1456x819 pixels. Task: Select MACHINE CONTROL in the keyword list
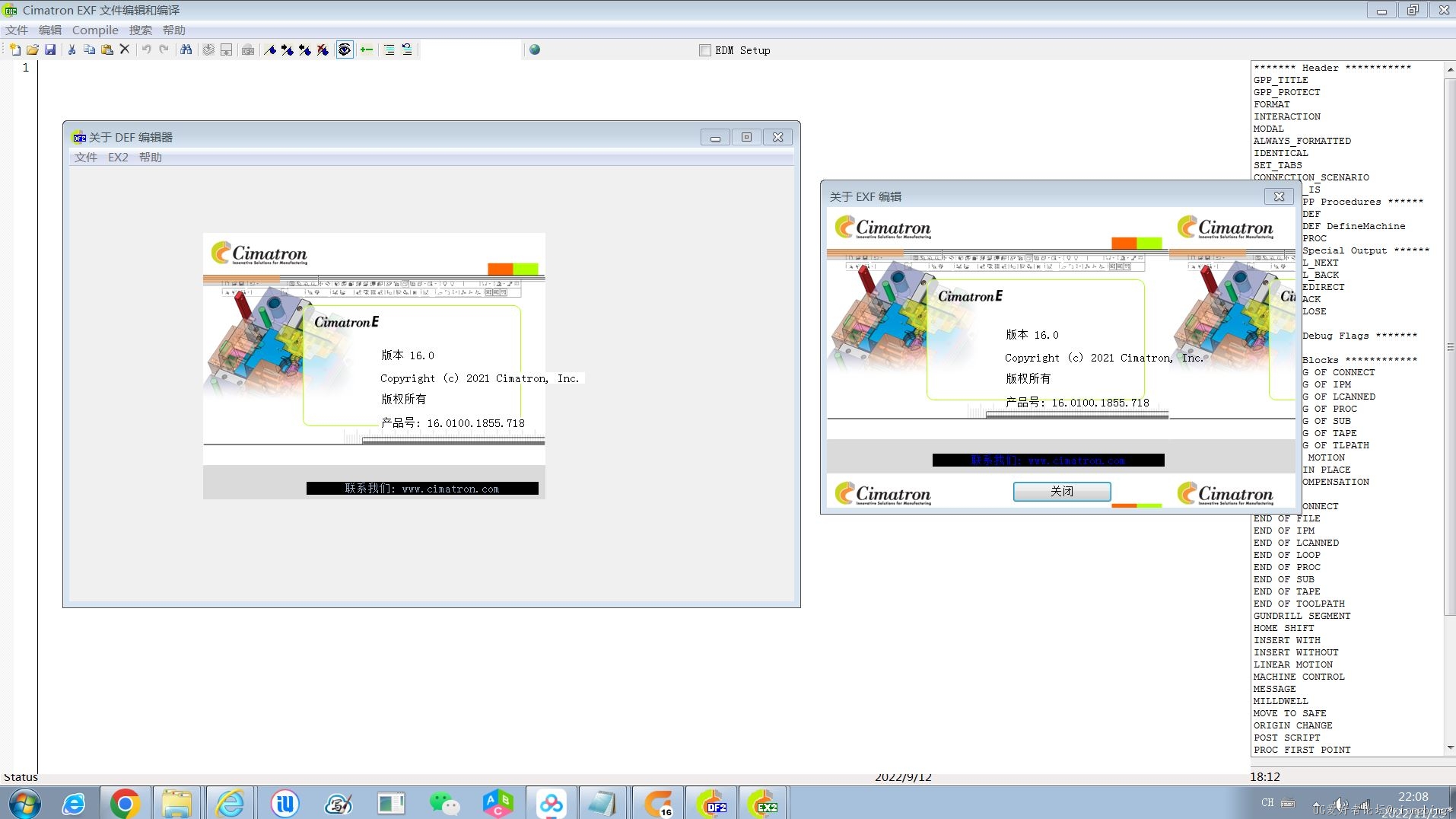click(1299, 677)
